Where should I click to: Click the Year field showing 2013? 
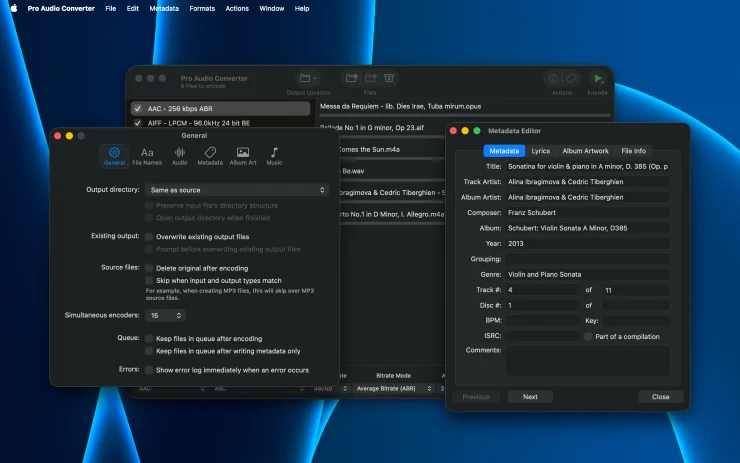(588, 244)
